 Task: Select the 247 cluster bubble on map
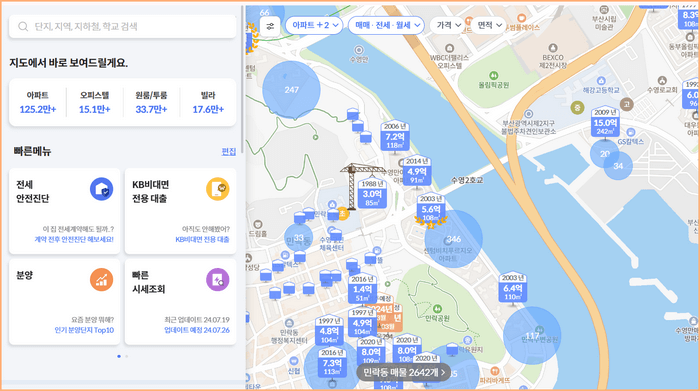(x=291, y=90)
